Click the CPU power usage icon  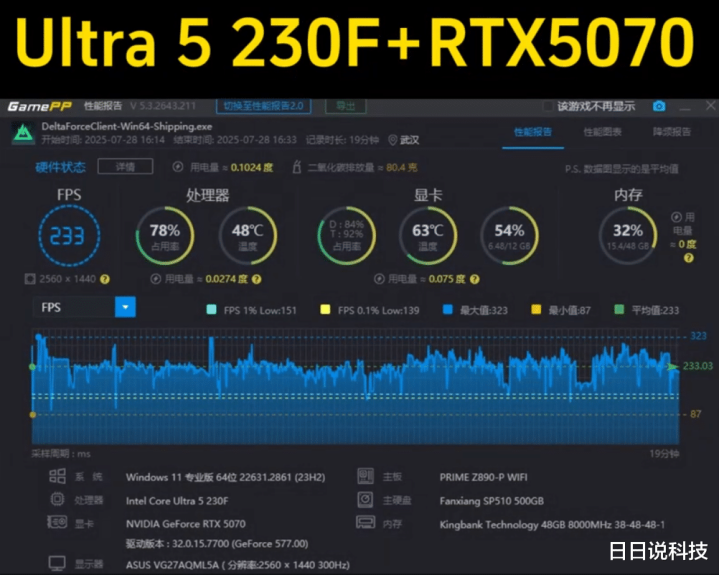point(156,279)
